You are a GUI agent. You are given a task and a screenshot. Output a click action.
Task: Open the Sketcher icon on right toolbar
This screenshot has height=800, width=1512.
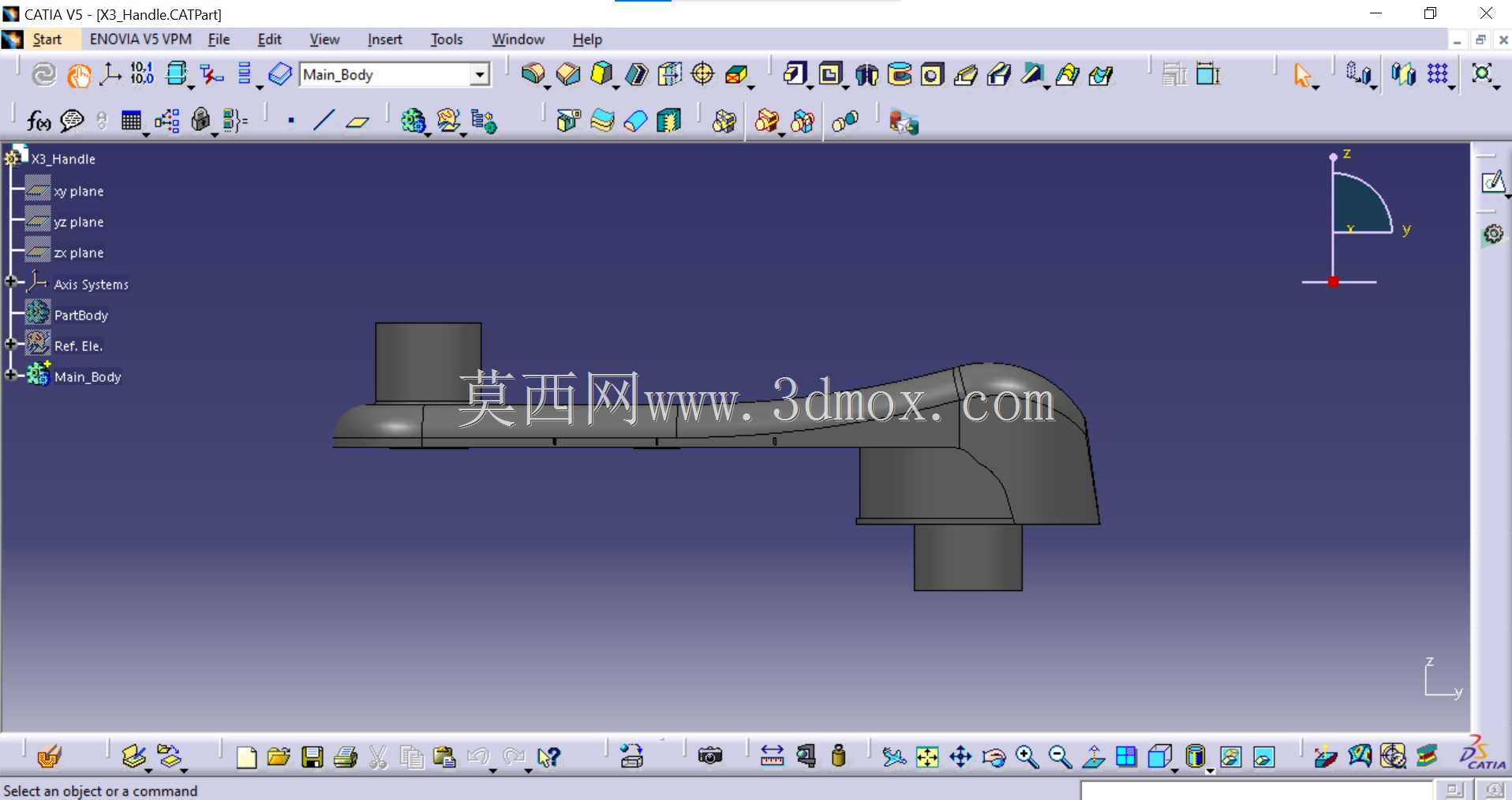(x=1492, y=182)
